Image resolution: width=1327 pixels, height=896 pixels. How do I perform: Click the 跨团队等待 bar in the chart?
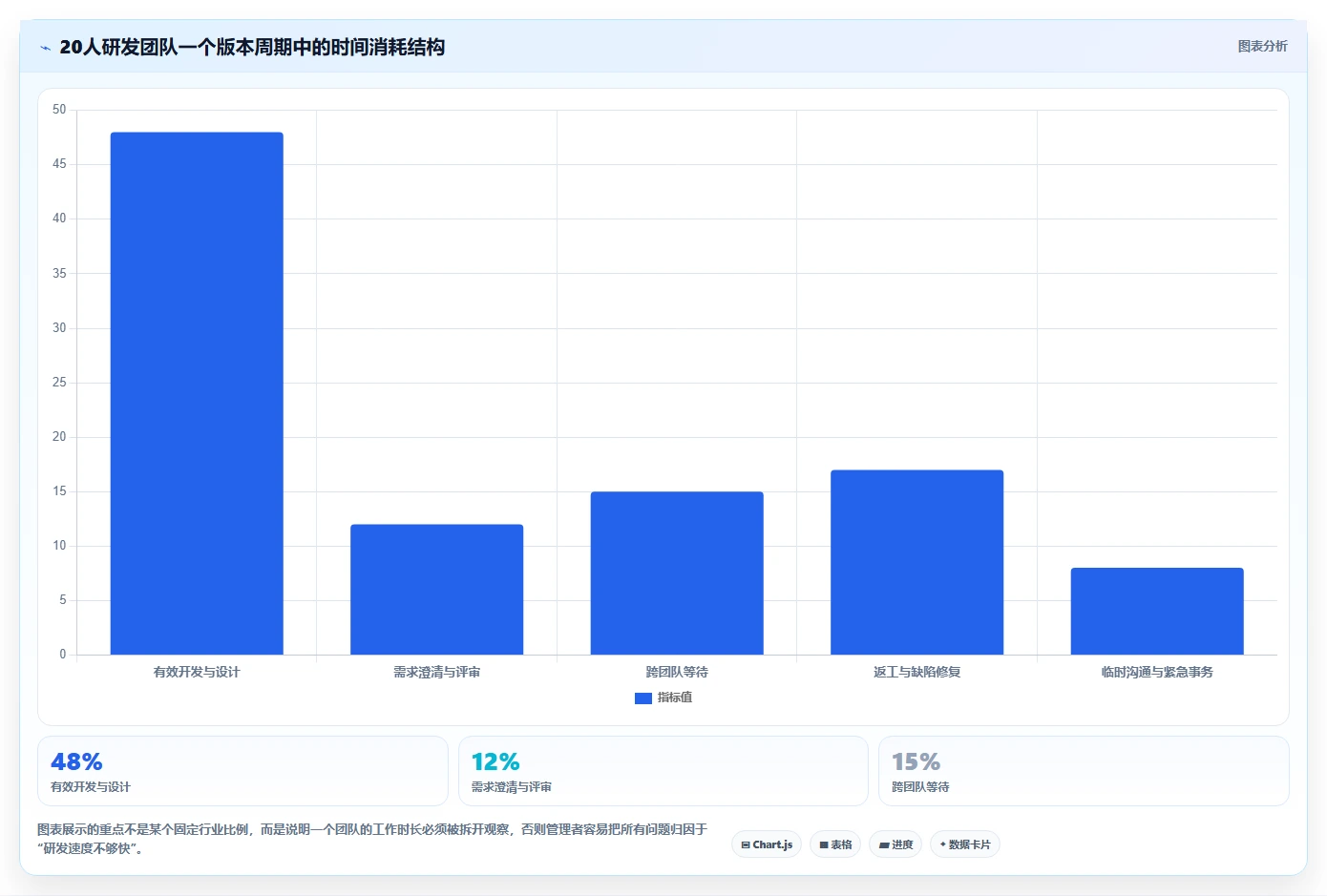click(677, 573)
